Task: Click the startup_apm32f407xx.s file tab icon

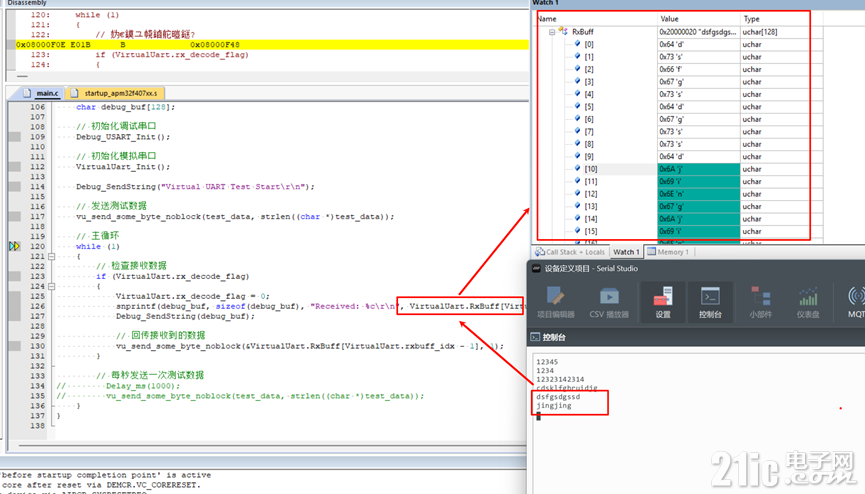Action: point(74,93)
